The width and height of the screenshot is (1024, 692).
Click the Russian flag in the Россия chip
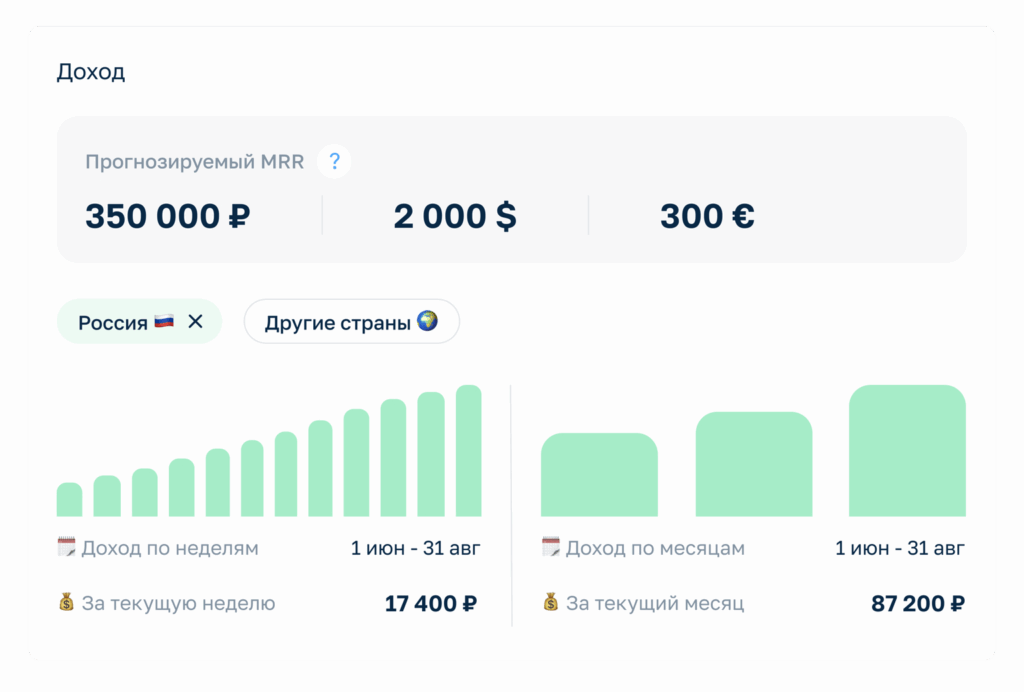coord(164,322)
